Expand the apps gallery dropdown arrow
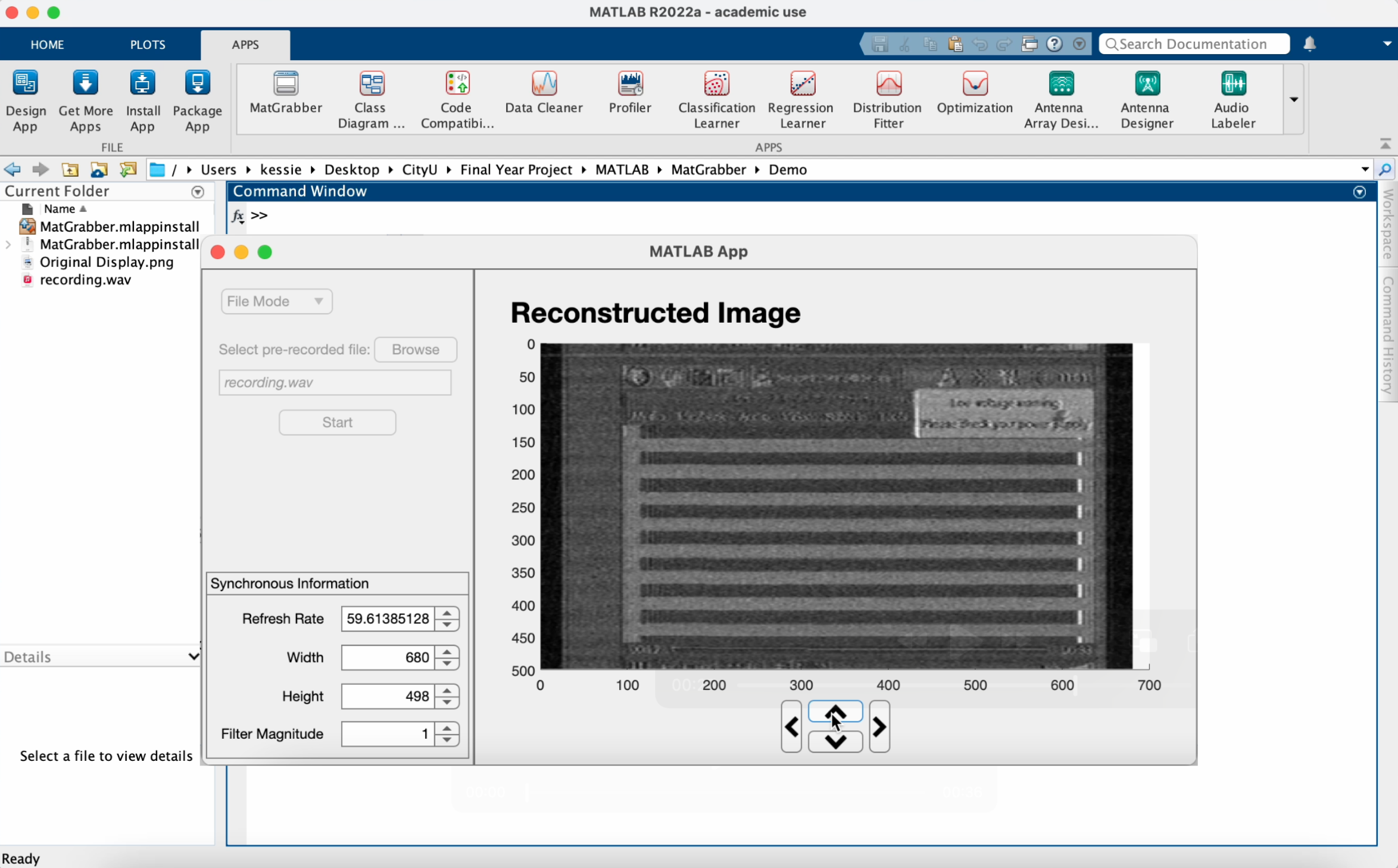 (x=1293, y=99)
